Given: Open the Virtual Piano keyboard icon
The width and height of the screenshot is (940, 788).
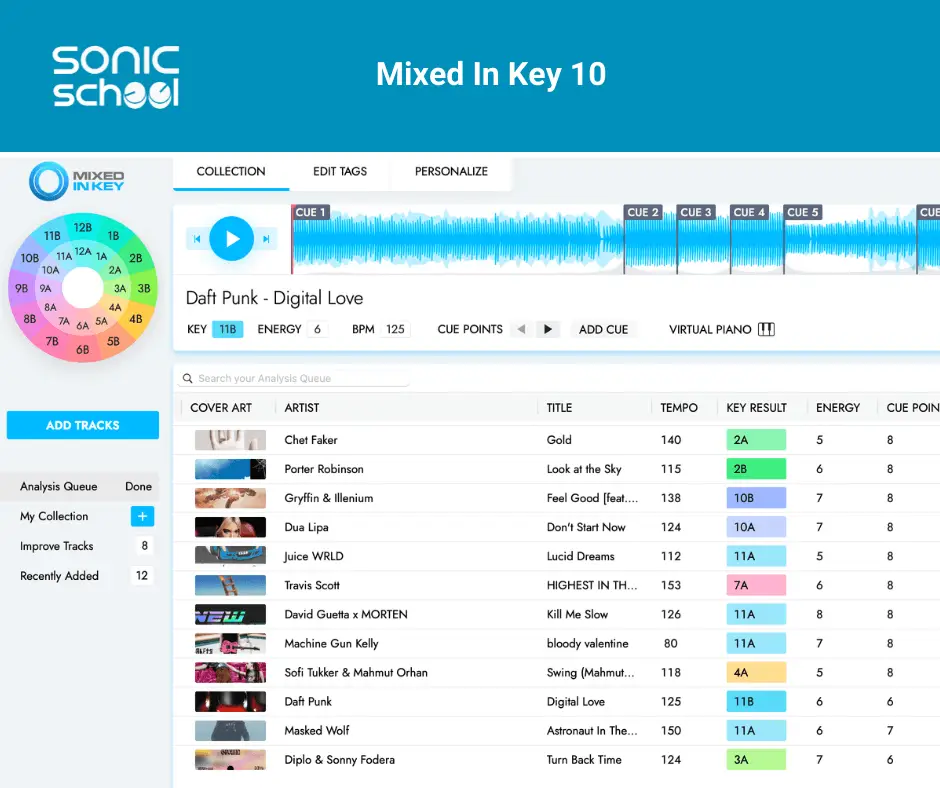Looking at the screenshot, I should click(x=766, y=329).
